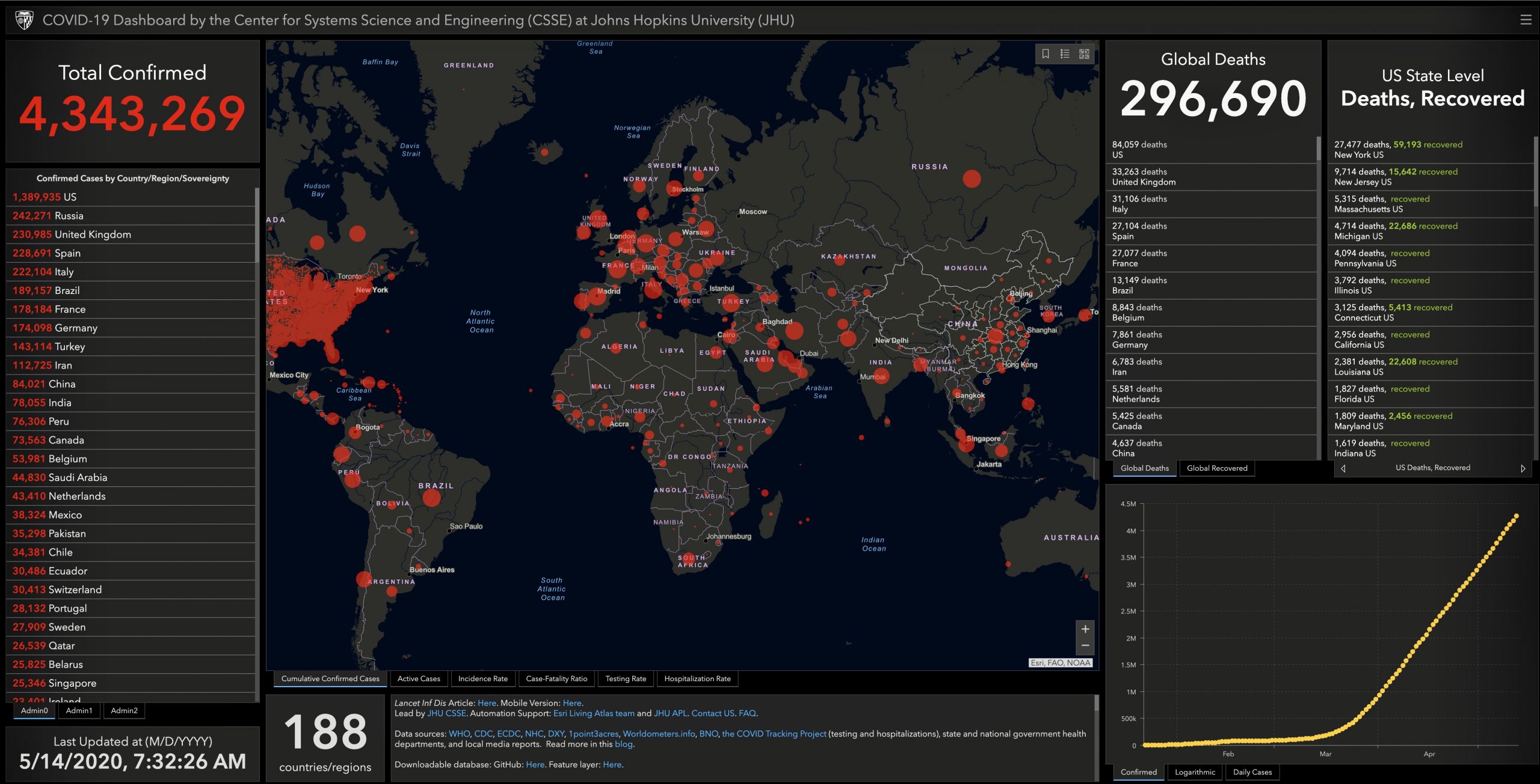
Task: Select the 78,055 India row
Action: pyautogui.click(x=131, y=403)
